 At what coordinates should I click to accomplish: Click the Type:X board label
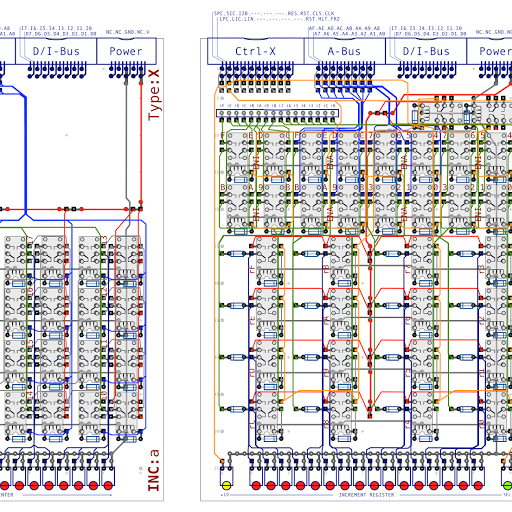pyautogui.click(x=154, y=95)
